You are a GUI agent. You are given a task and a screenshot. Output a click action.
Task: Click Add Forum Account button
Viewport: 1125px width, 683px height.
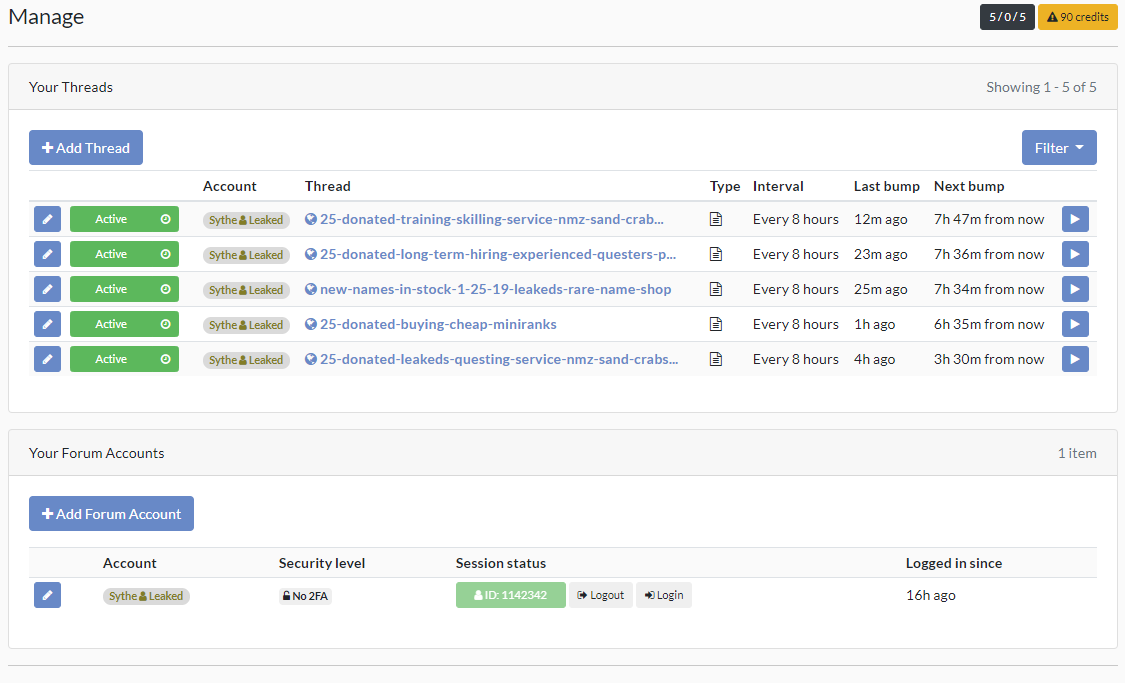coord(111,514)
